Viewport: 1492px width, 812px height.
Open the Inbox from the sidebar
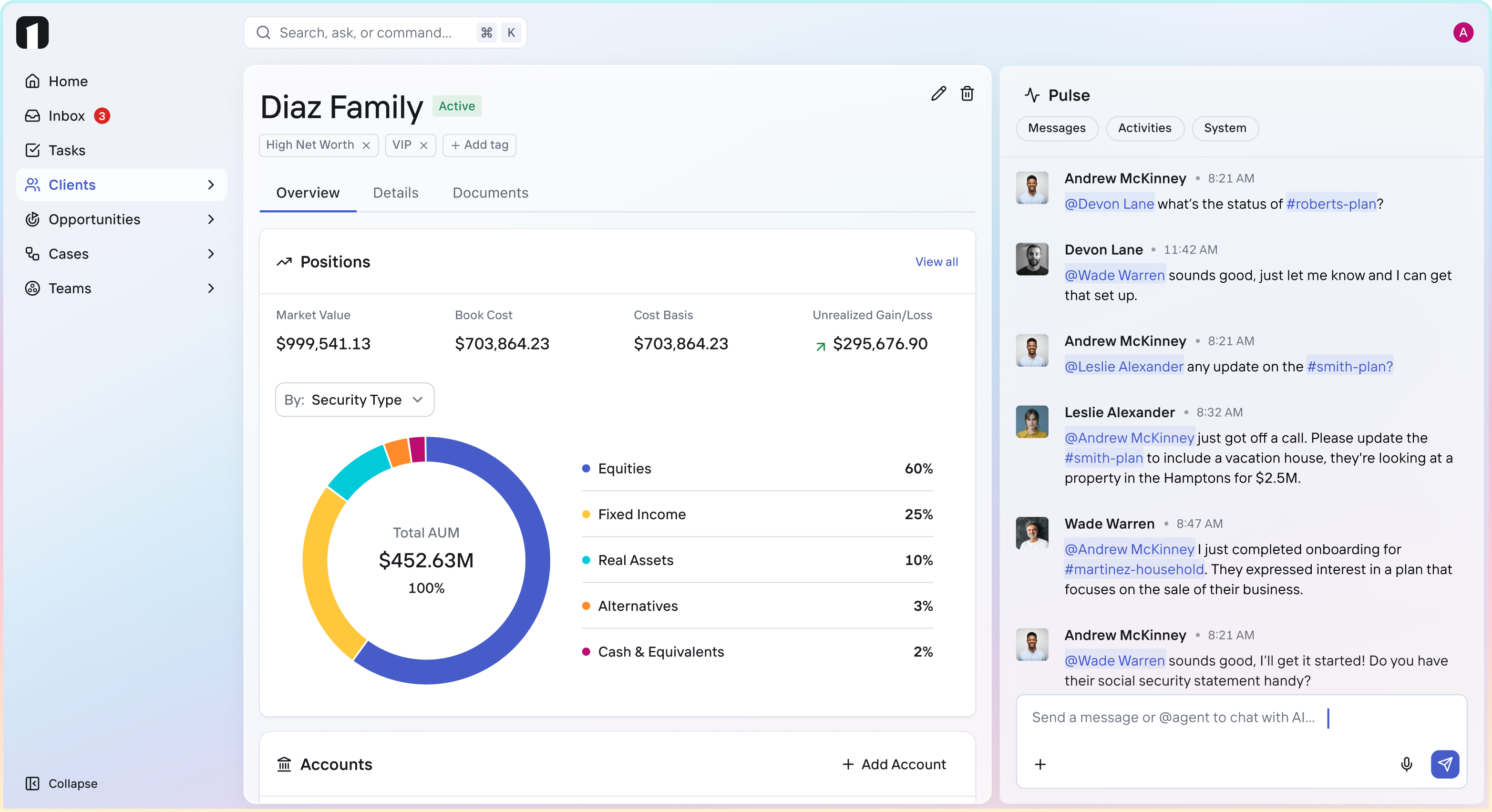coord(67,115)
